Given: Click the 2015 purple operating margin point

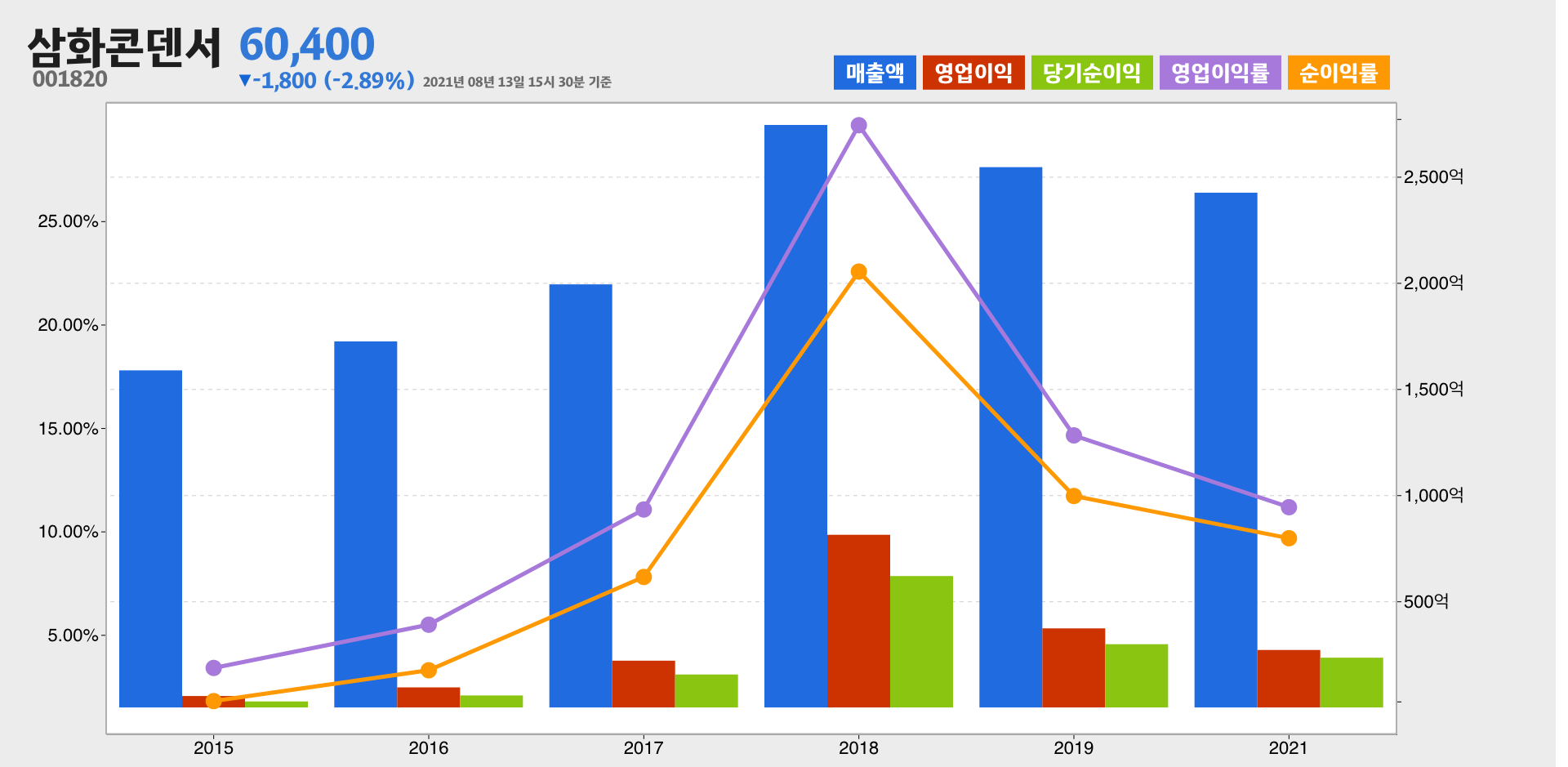Looking at the screenshot, I should (x=214, y=668).
